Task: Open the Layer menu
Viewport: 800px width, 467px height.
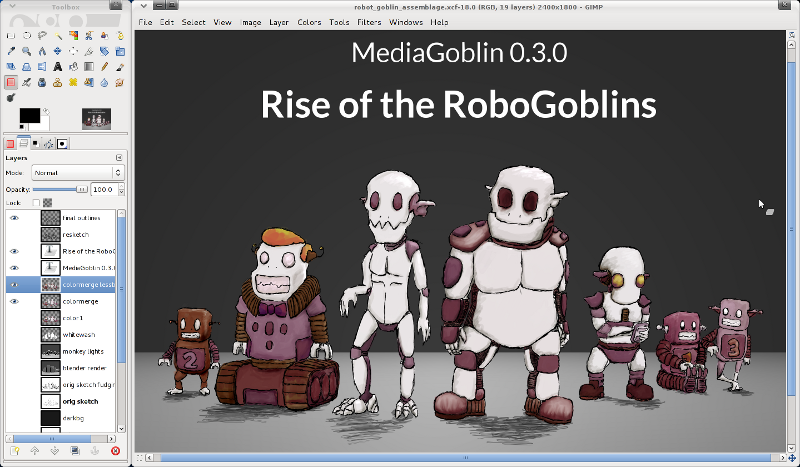Action: [x=279, y=22]
